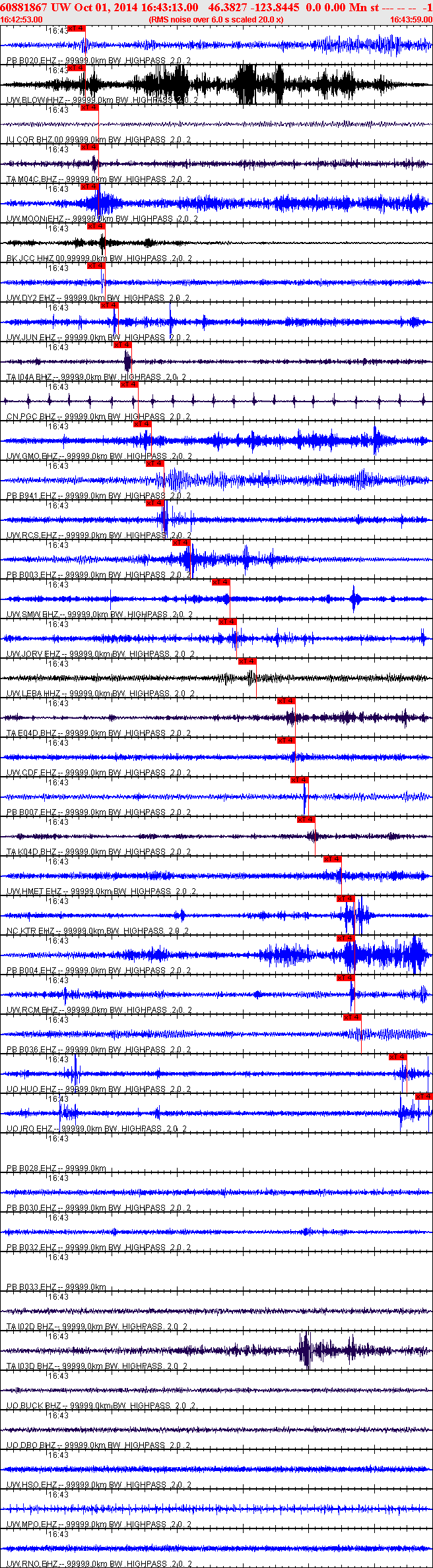Select the red pick flag on UW.MOON trace
Image resolution: width=433 pixels, height=1568 pixels.
pos(90,187)
